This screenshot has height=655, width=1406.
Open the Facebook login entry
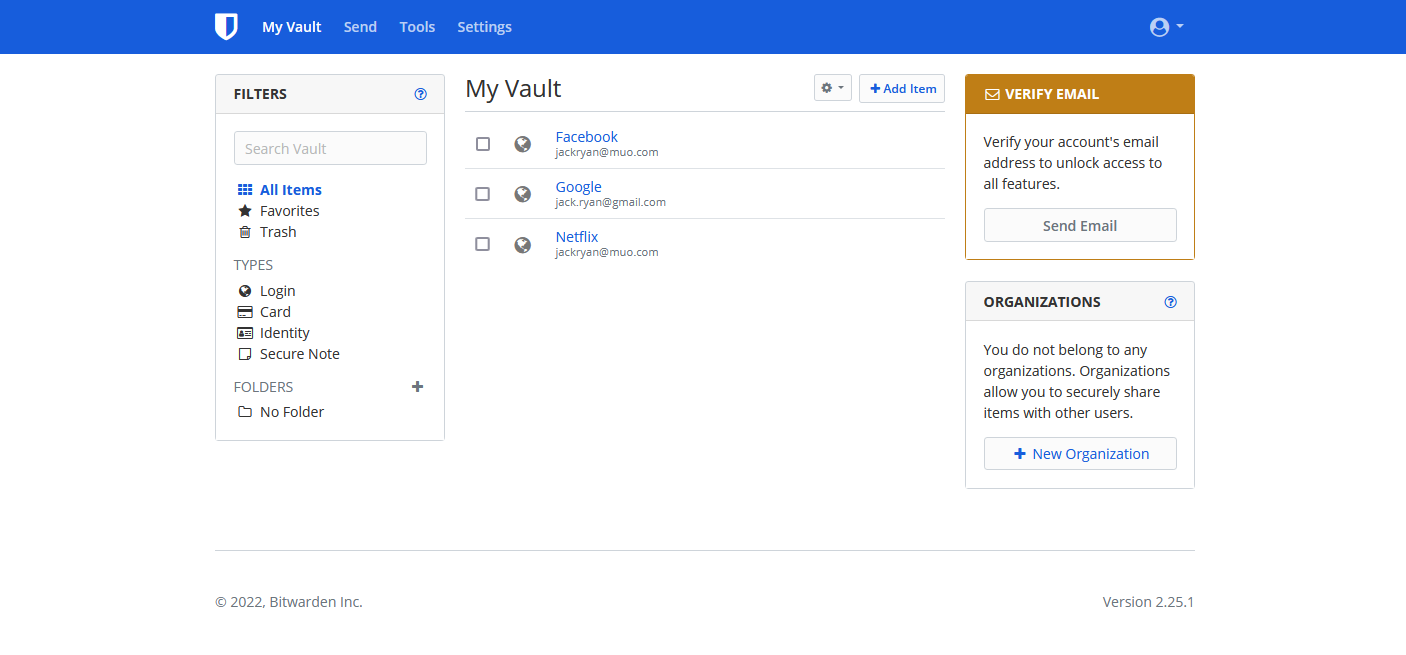point(587,137)
